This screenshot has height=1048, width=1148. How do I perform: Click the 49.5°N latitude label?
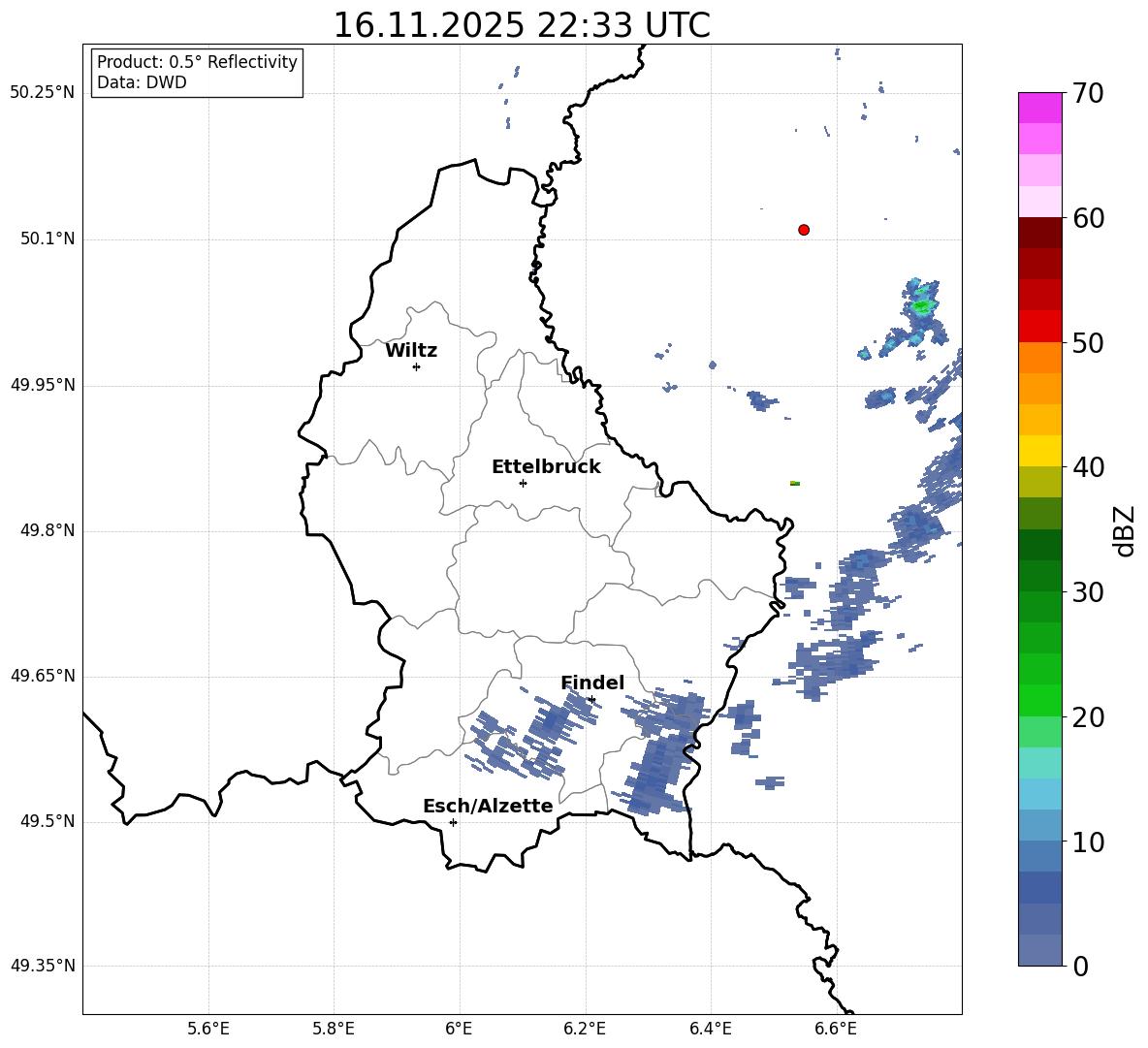(48, 820)
